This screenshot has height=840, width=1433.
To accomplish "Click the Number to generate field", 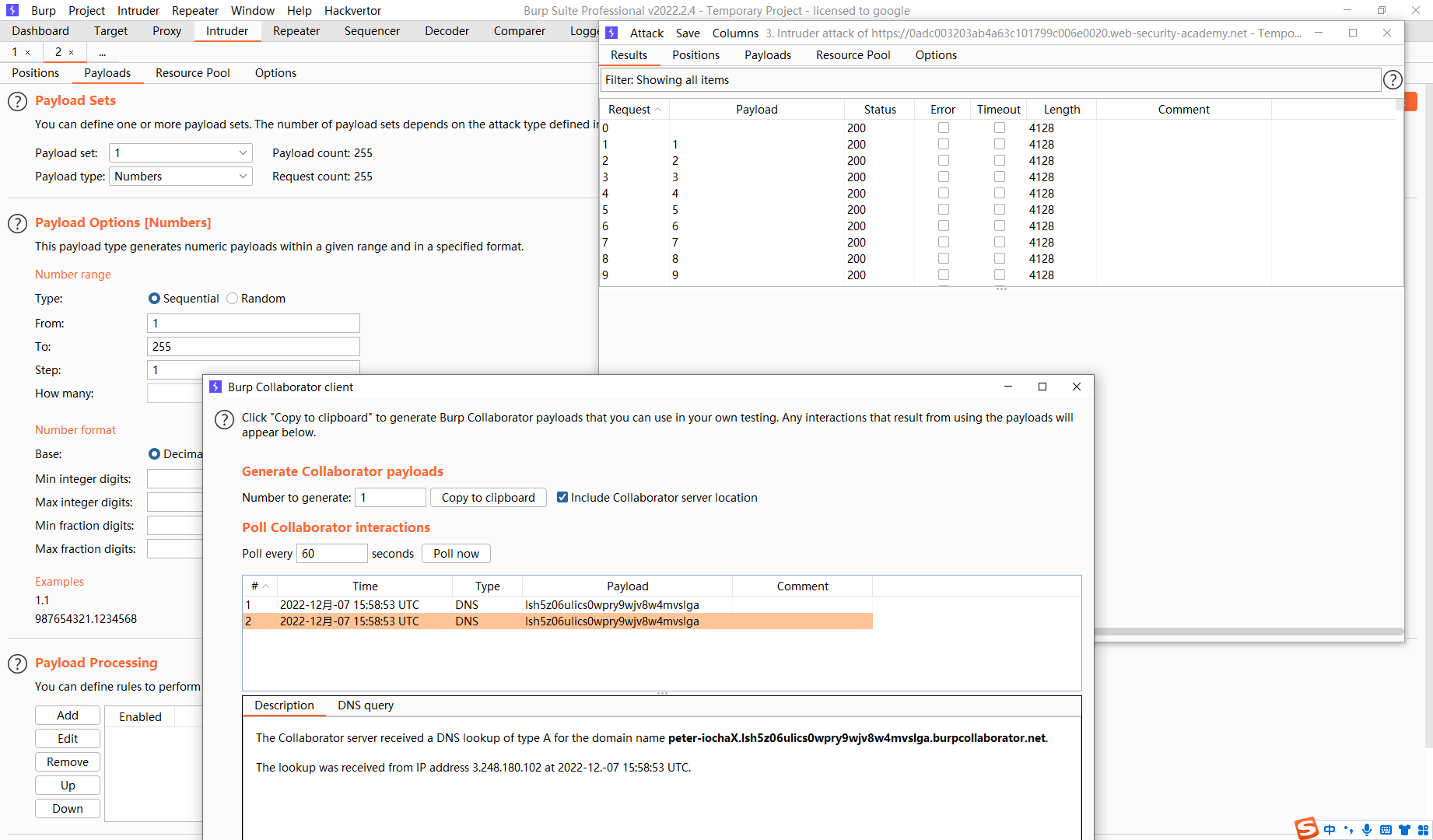I will (x=391, y=498).
